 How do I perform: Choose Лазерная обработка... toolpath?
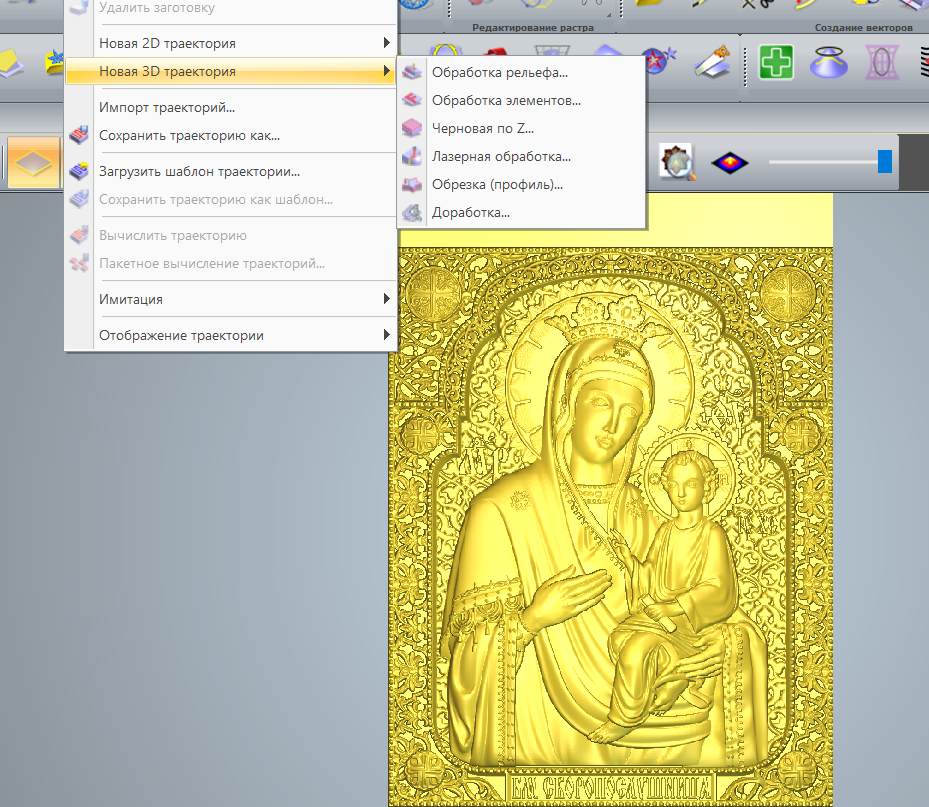pos(521,156)
